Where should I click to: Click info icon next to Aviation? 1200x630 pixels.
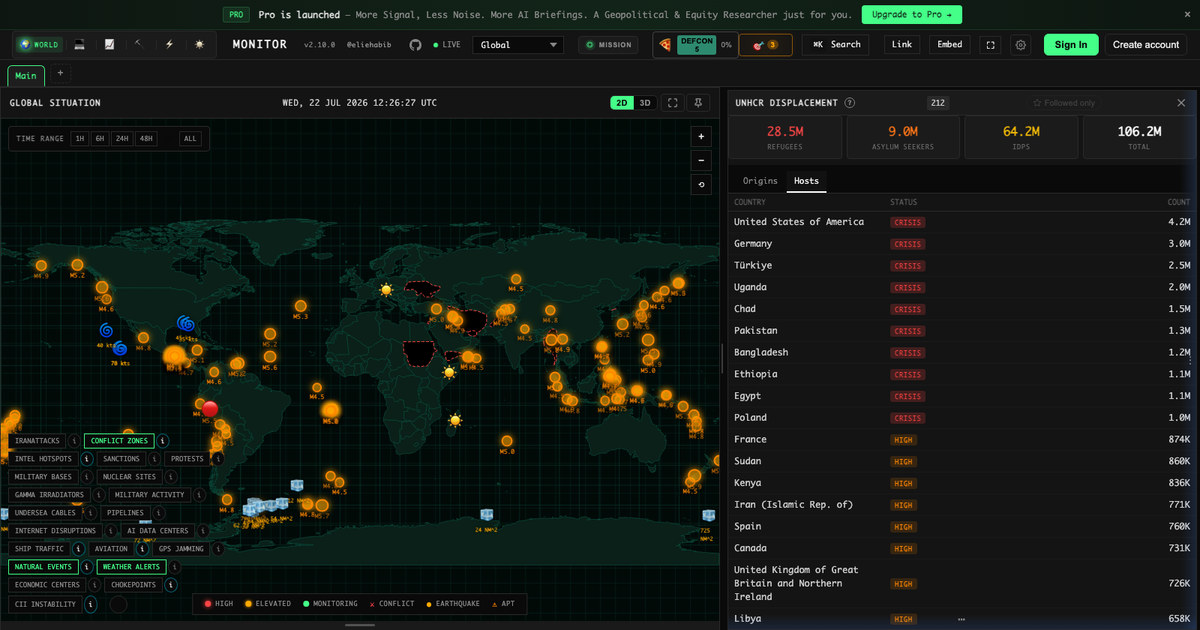pos(142,549)
